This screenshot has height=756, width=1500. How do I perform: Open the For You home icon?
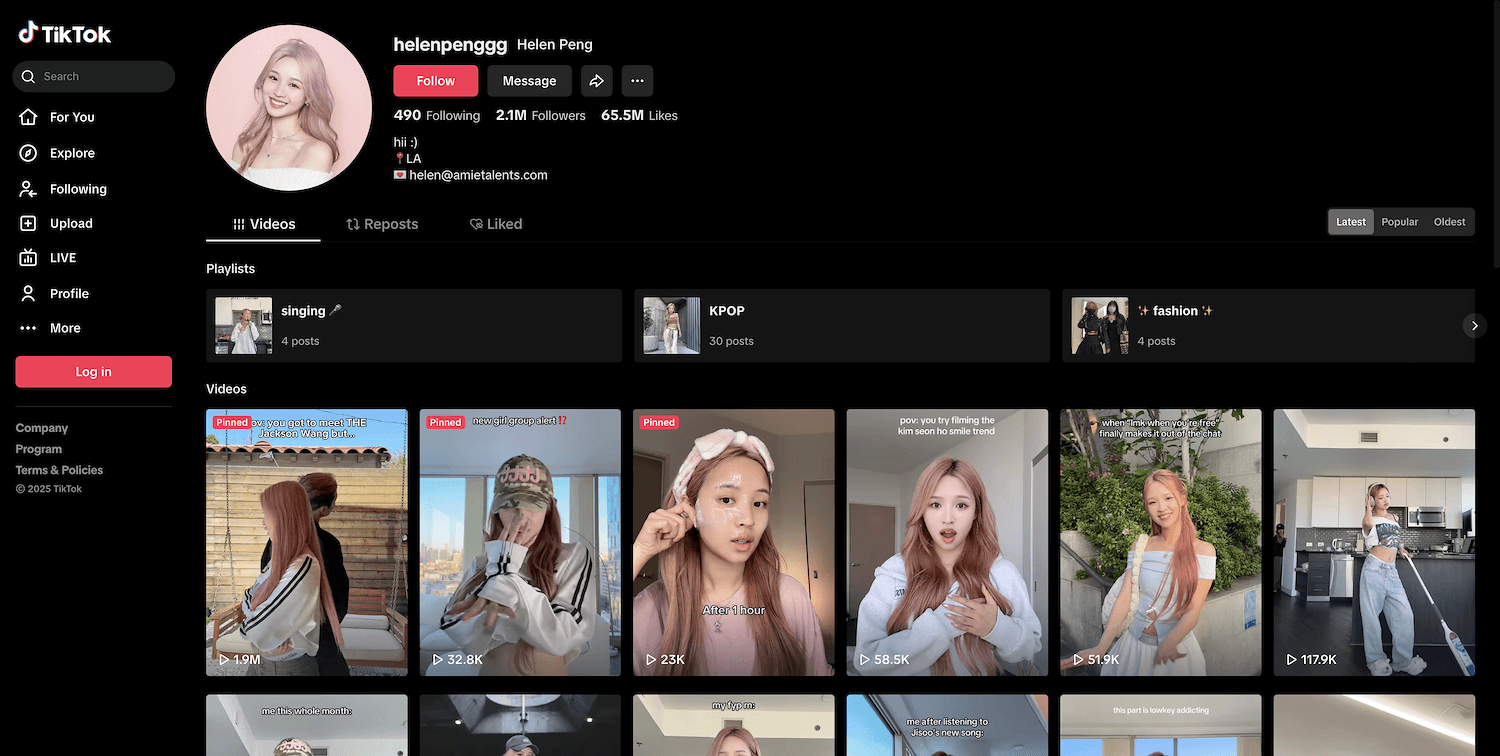29,117
